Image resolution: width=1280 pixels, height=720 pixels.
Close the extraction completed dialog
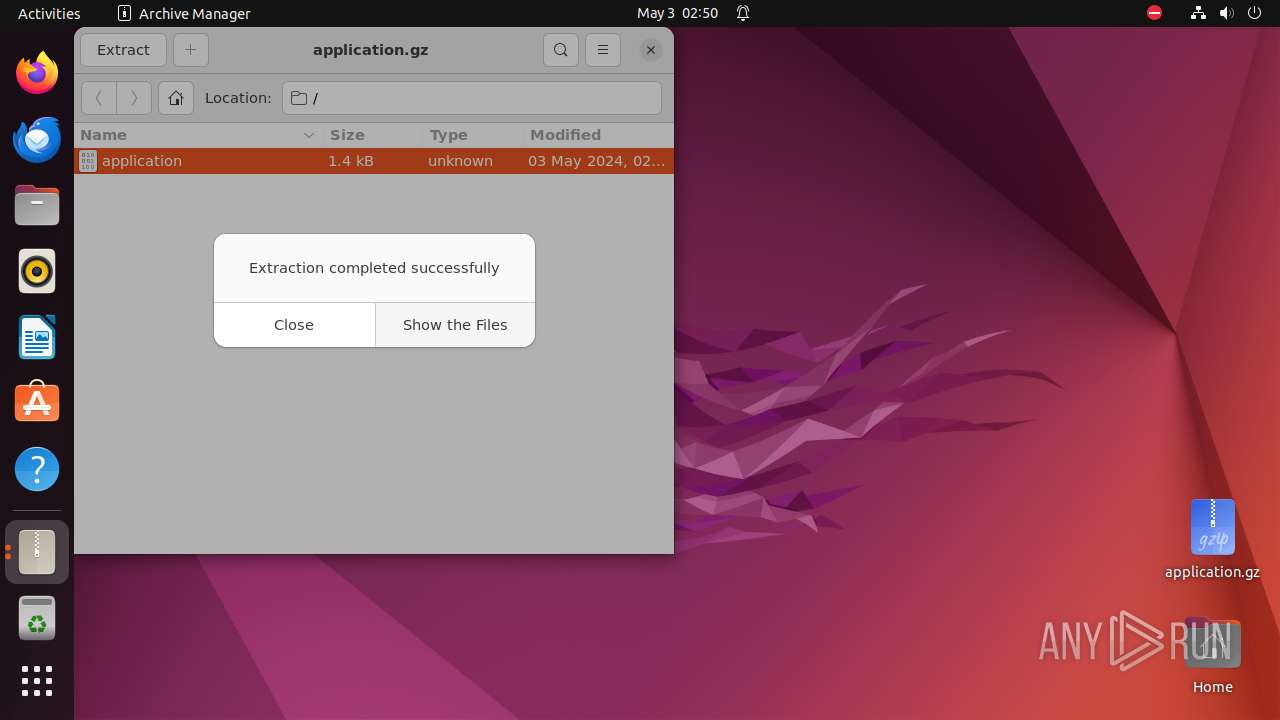(x=294, y=325)
